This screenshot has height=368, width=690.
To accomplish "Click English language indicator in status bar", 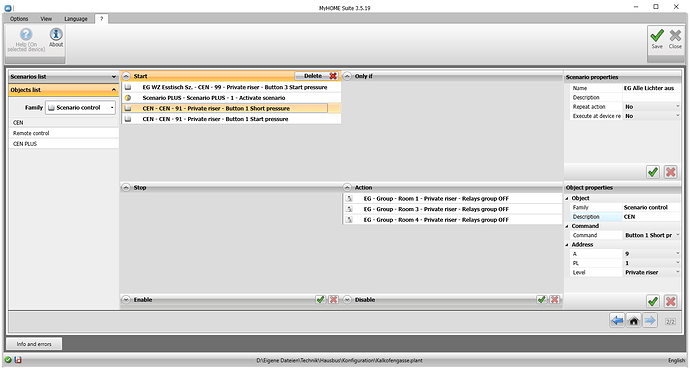I will point(676,360).
